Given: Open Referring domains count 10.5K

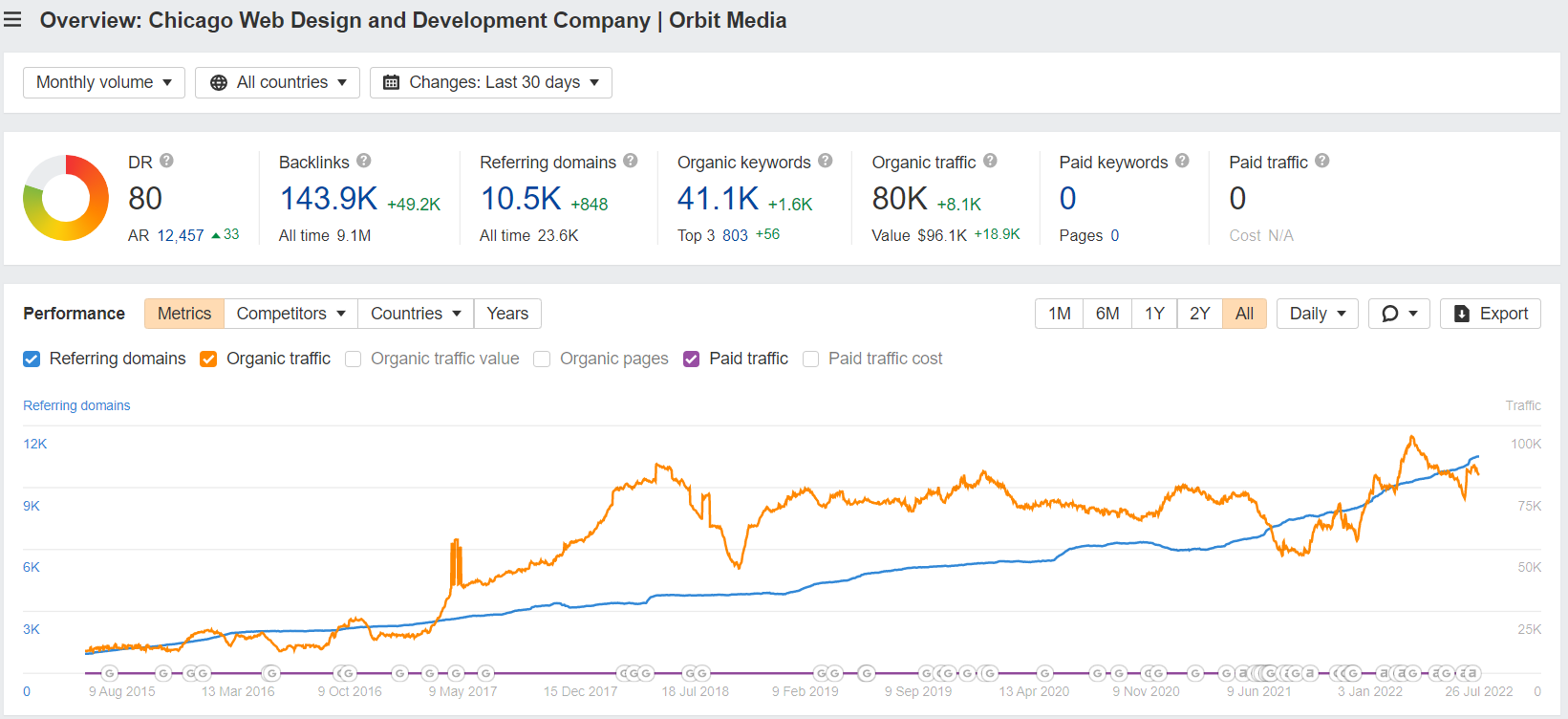Looking at the screenshot, I should [521, 199].
